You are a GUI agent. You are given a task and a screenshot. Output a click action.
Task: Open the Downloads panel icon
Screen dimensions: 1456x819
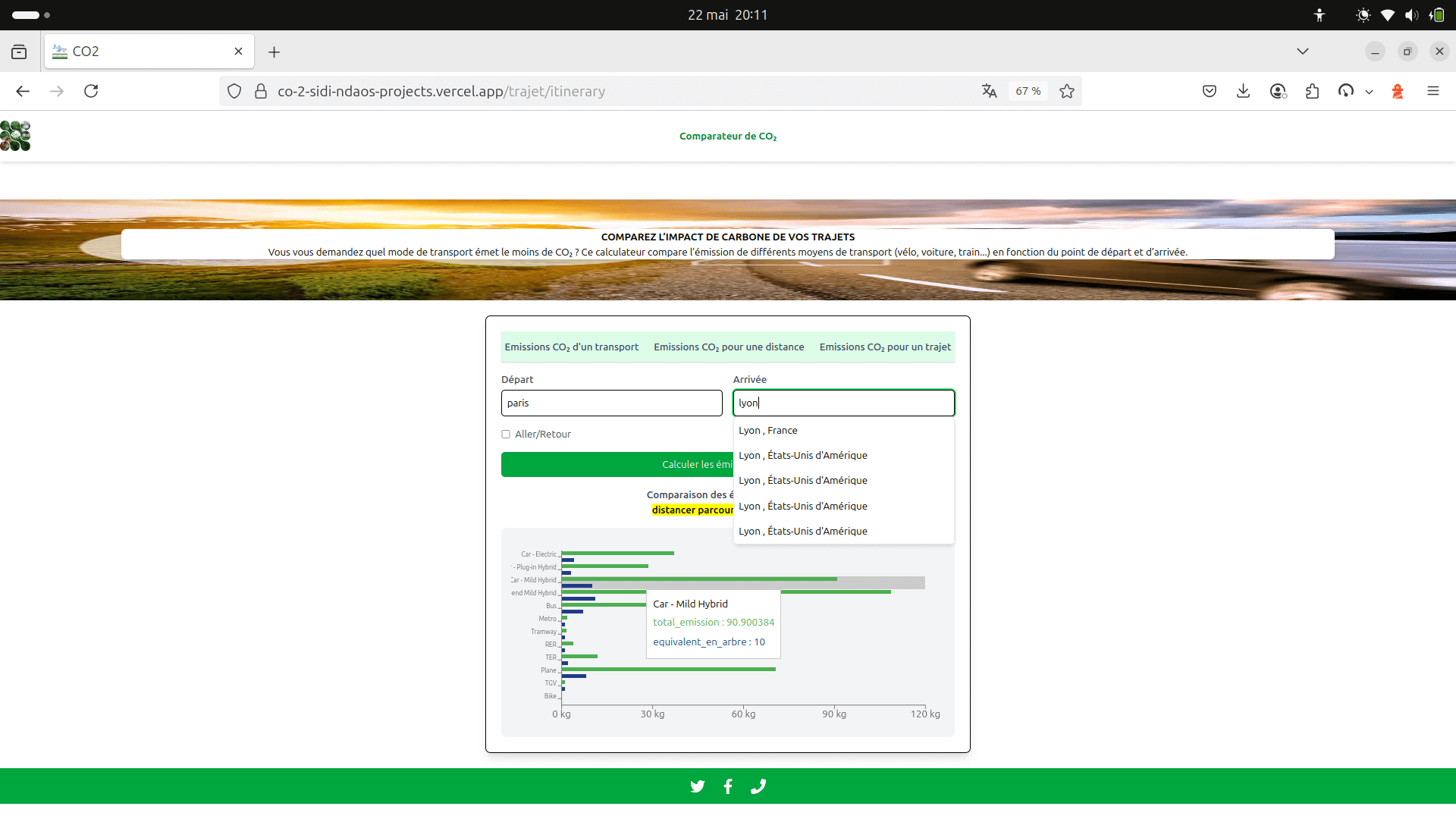1243,91
